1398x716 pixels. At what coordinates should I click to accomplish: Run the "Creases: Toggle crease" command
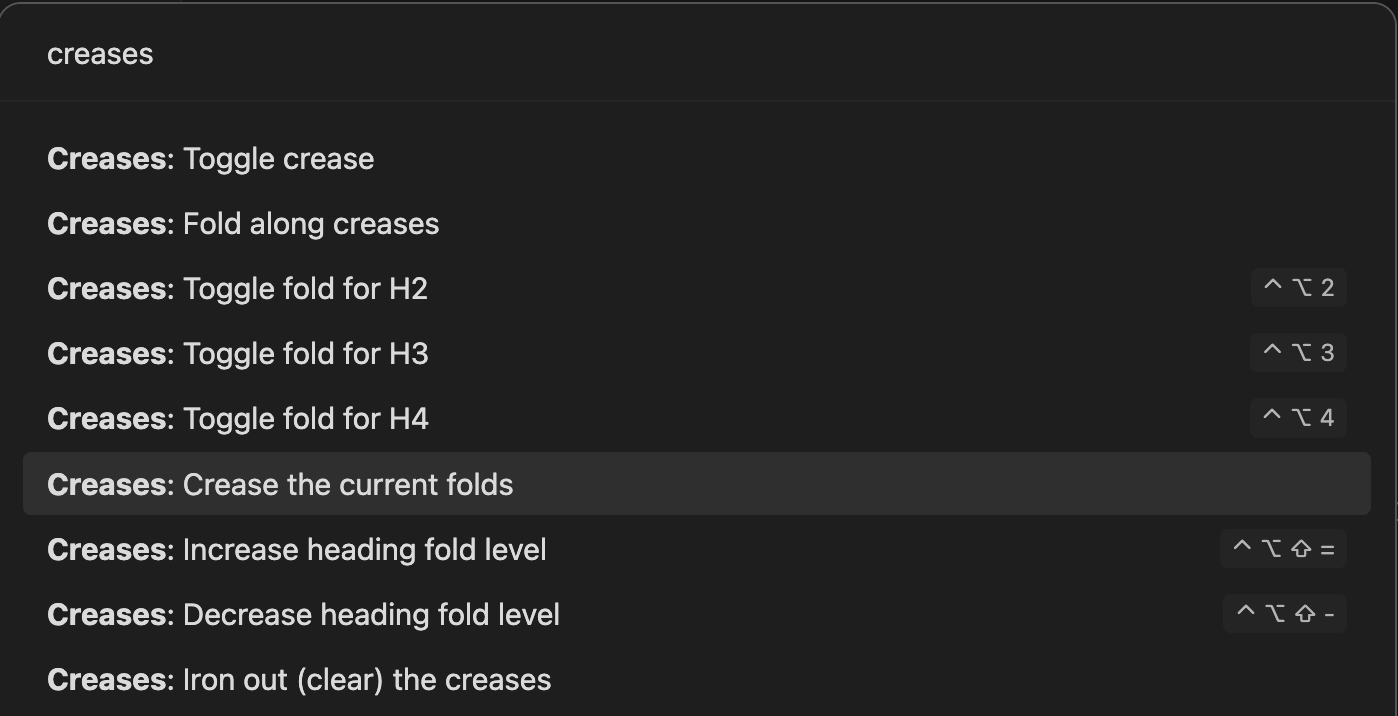pos(210,158)
